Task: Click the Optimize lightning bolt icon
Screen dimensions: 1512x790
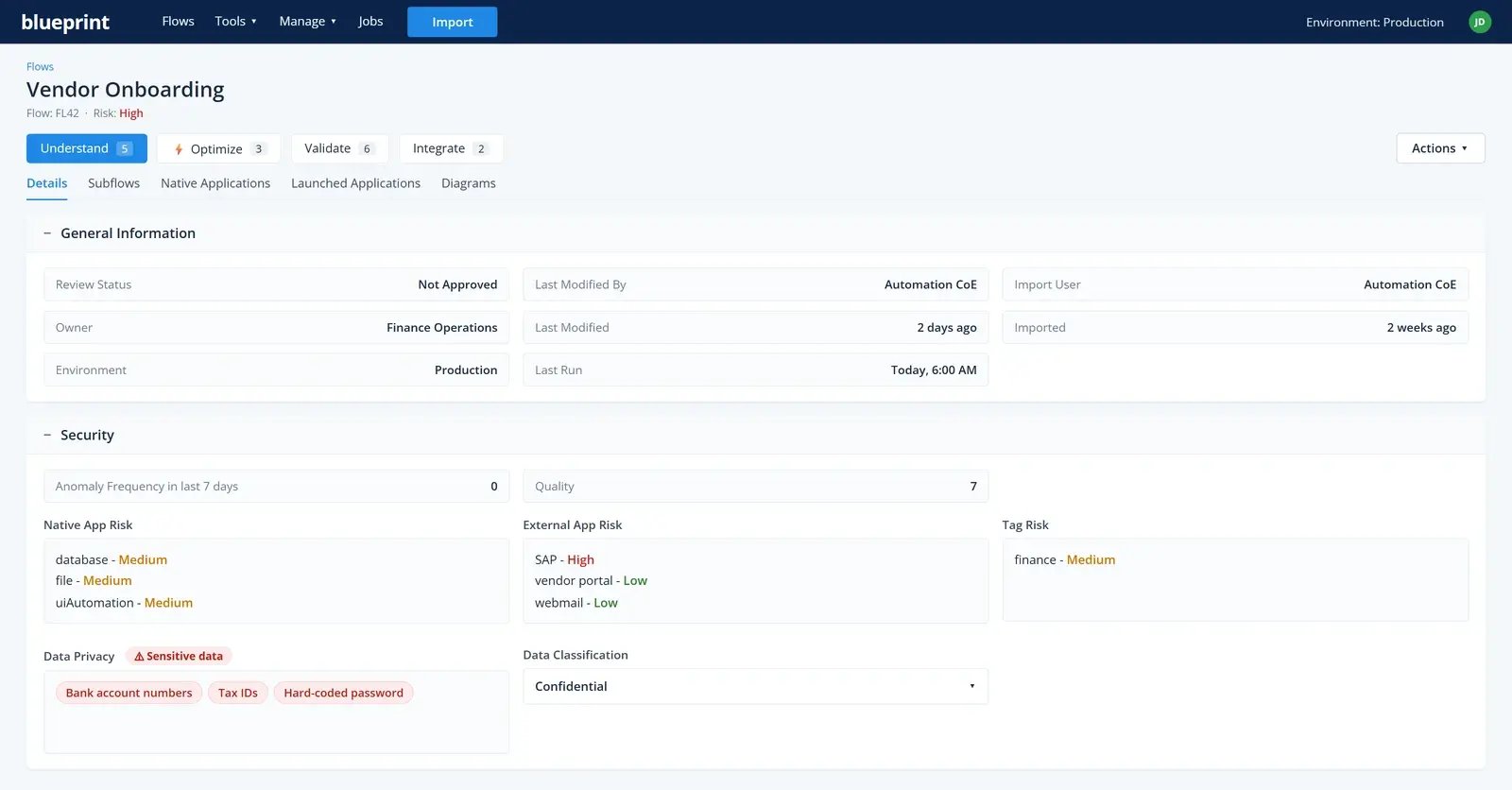Action: pos(179,149)
